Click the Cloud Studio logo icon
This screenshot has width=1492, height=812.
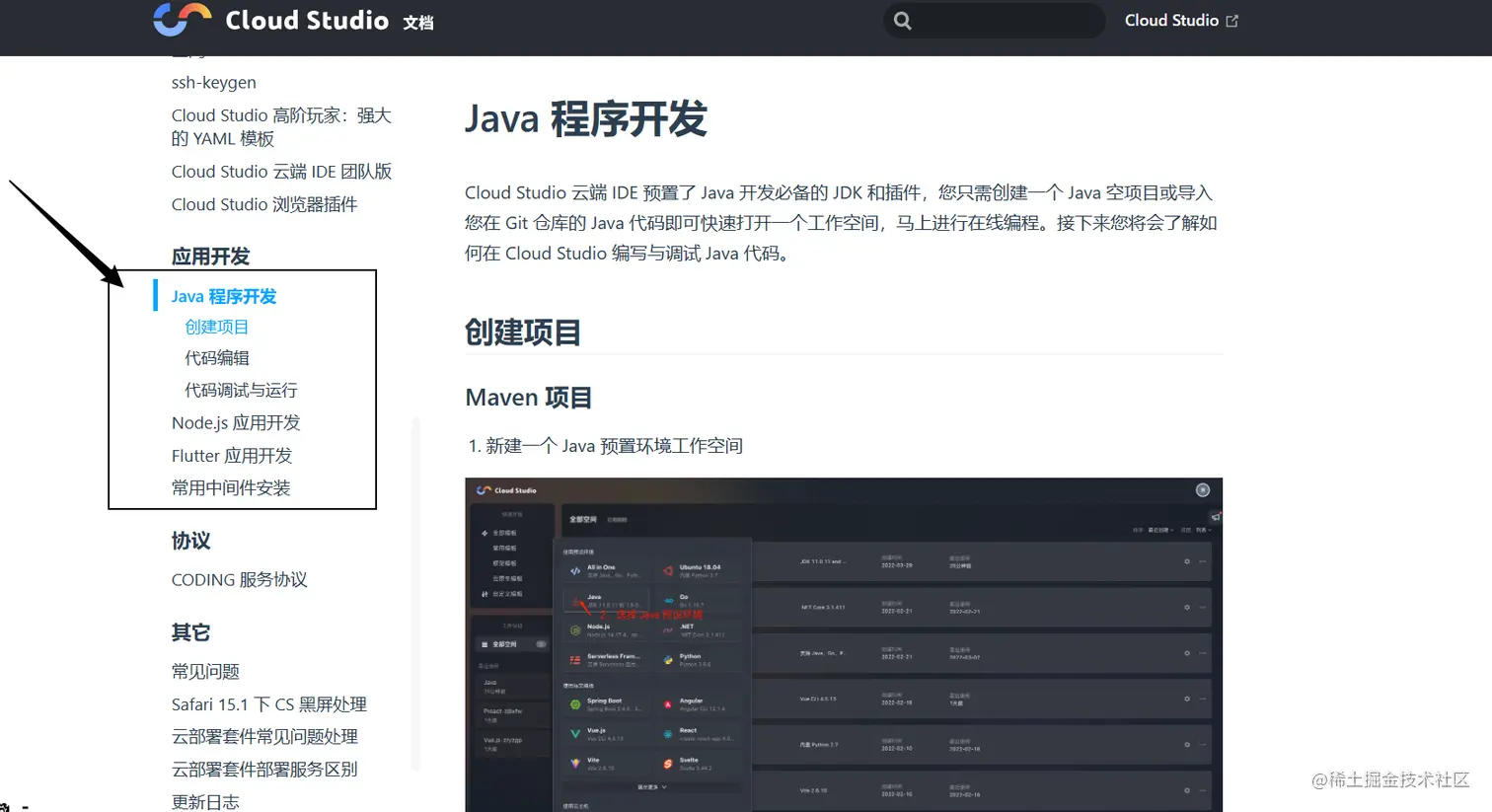(183, 20)
